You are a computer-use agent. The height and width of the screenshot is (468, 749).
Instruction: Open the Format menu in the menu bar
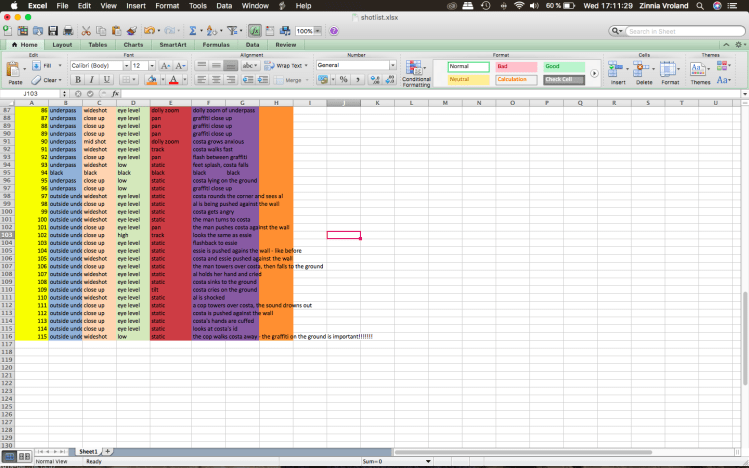coord(167,5)
